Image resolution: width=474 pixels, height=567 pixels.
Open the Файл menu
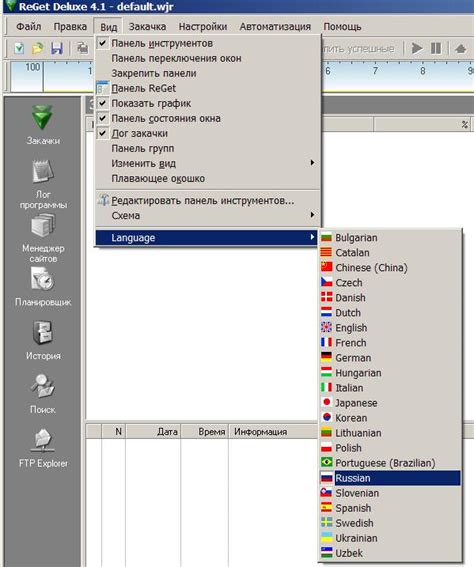tap(29, 27)
